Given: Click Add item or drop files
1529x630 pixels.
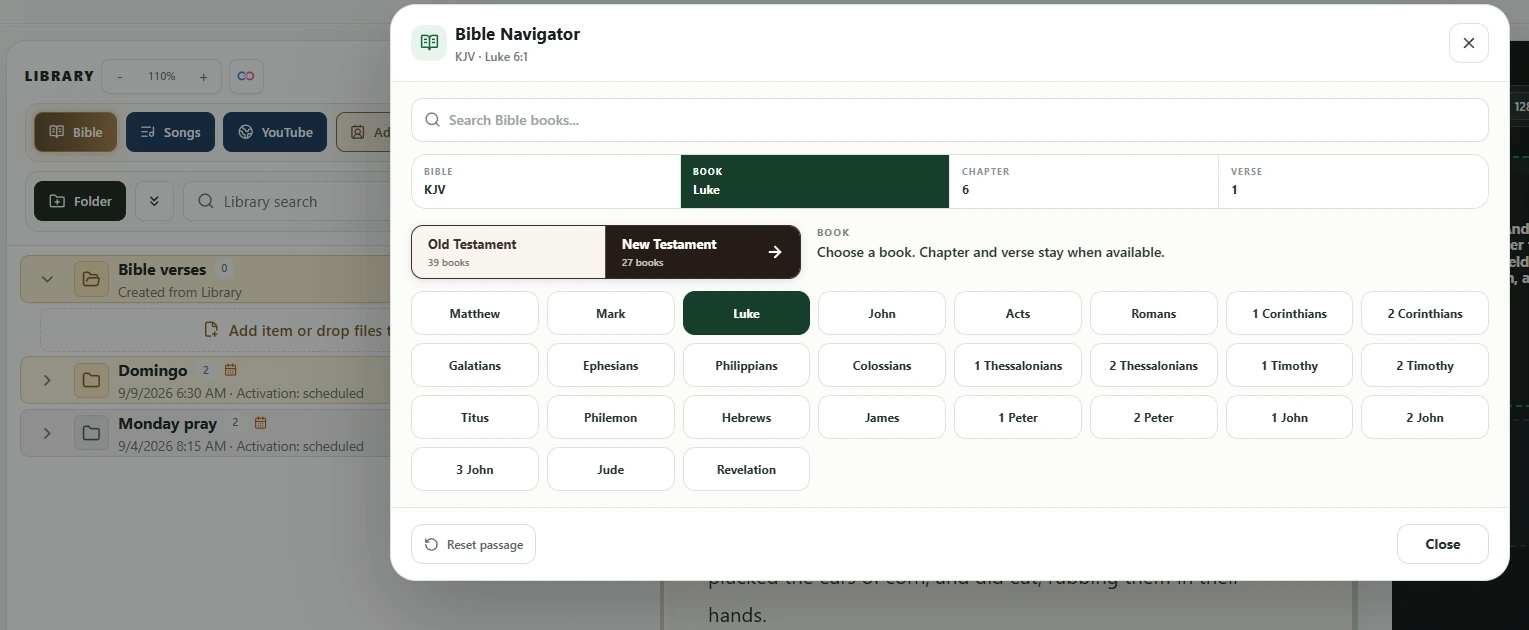Looking at the screenshot, I should coord(296,330).
